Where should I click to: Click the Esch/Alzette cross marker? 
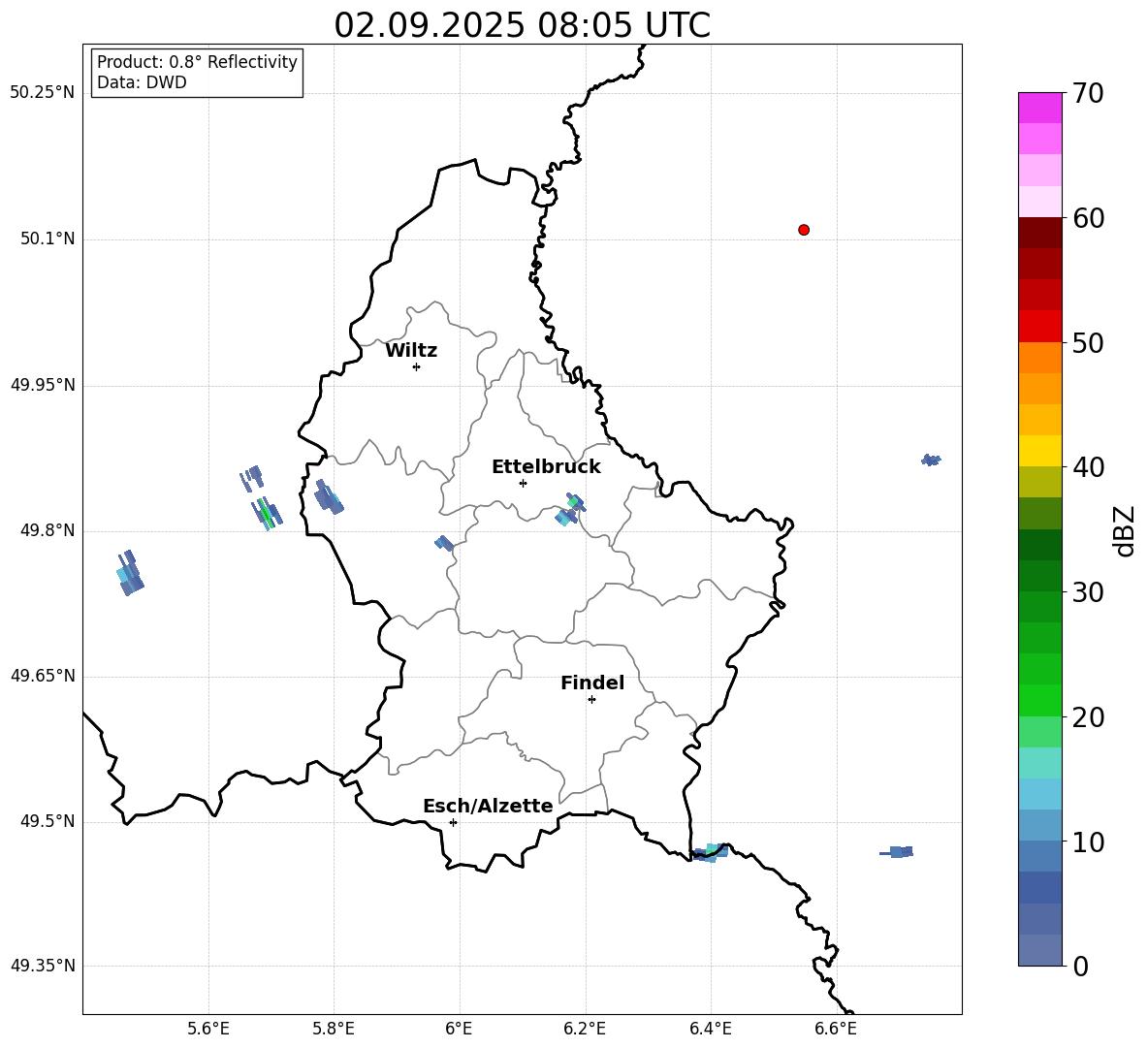(x=453, y=822)
